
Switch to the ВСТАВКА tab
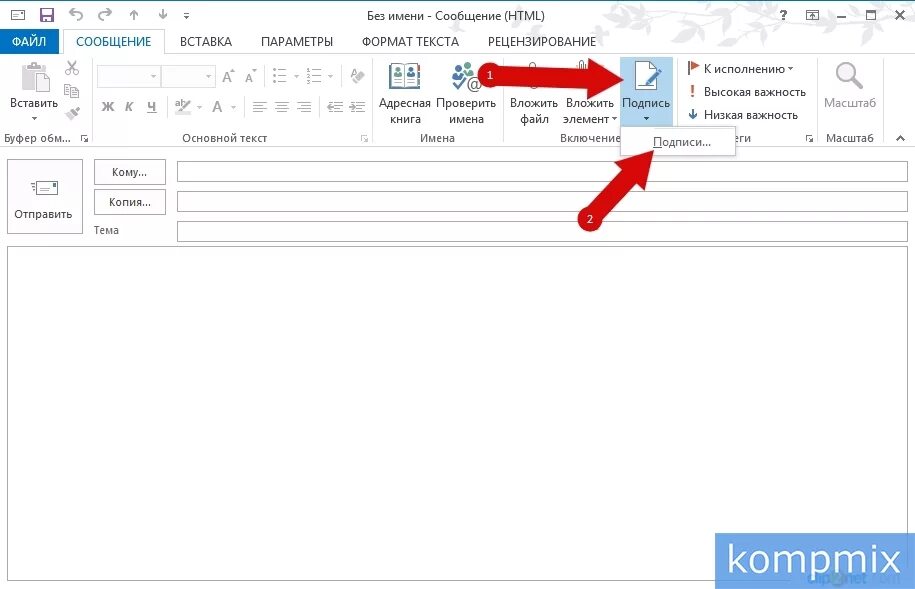pyautogui.click(x=205, y=41)
